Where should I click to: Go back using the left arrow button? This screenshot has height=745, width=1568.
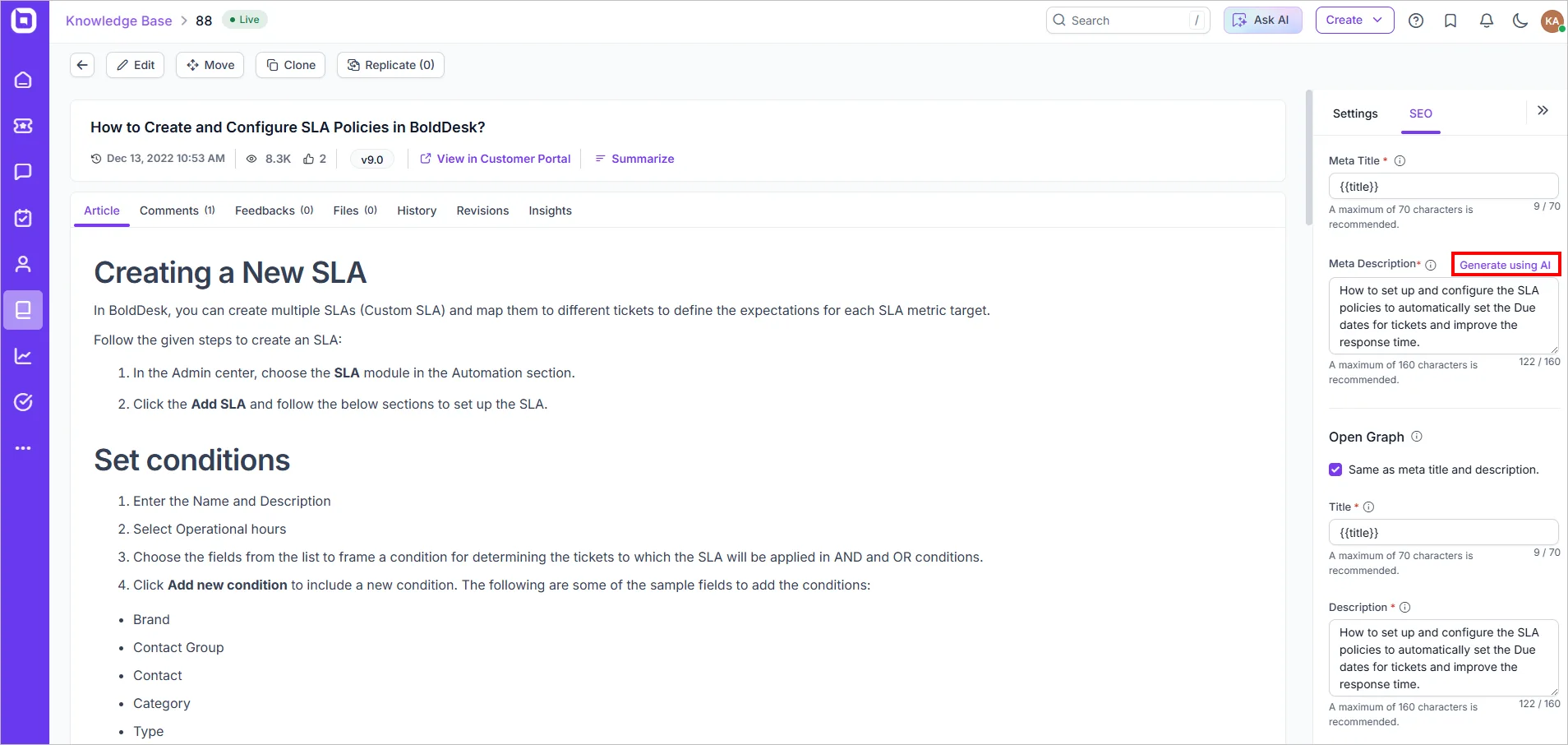point(82,65)
